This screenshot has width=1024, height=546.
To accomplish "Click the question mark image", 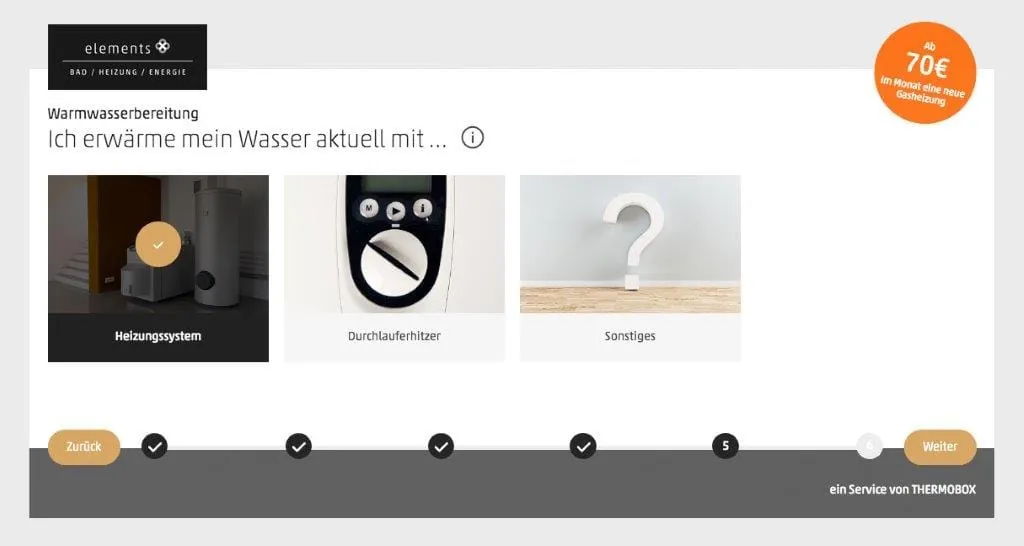I will pyautogui.click(x=630, y=244).
